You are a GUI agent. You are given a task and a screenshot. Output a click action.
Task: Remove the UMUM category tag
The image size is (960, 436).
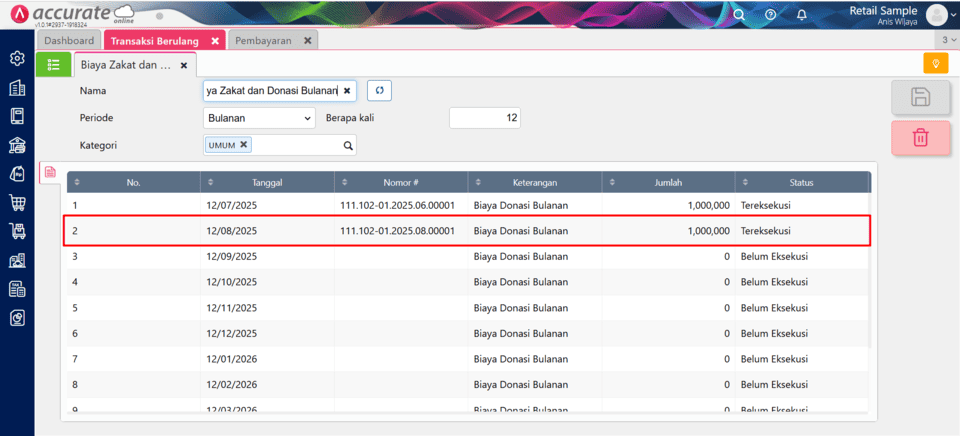[x=244, y=145]
